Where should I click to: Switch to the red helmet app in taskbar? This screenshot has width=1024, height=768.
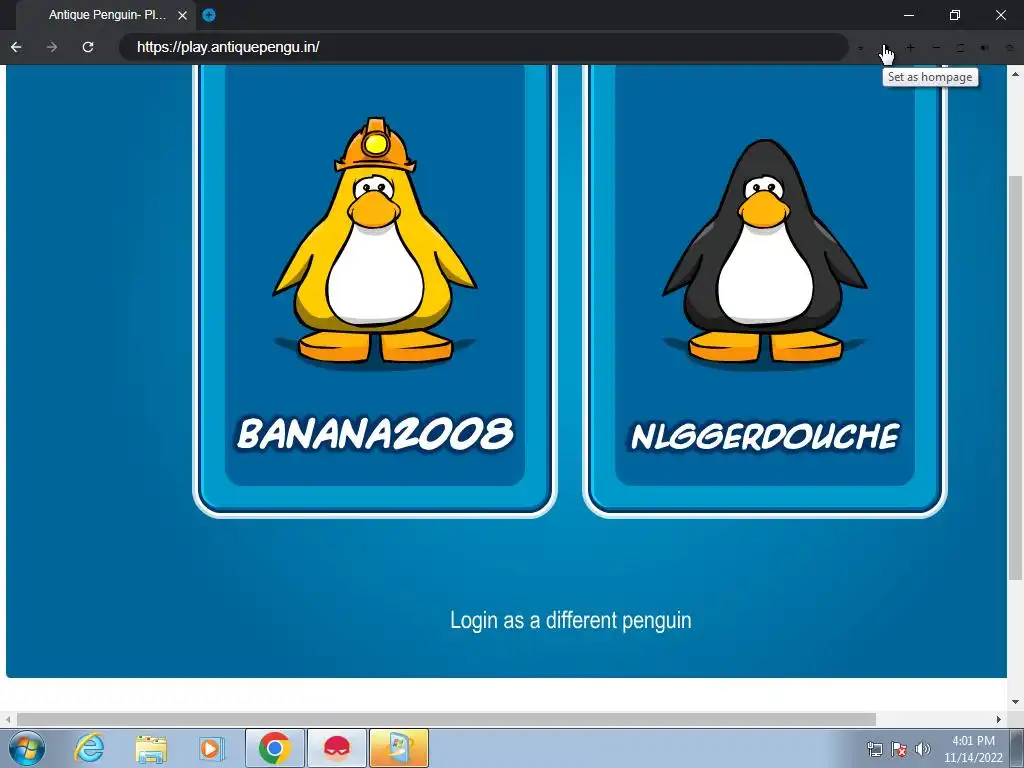[336, 748]
